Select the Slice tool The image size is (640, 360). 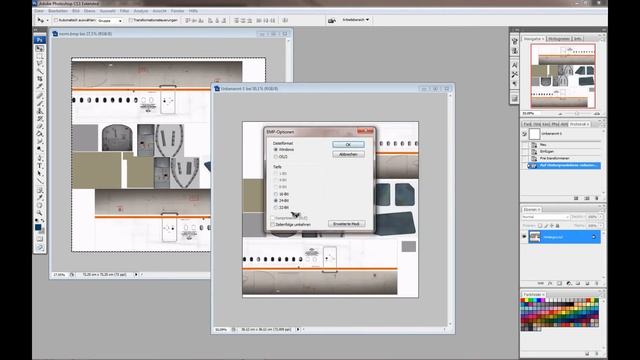(40, 86)
